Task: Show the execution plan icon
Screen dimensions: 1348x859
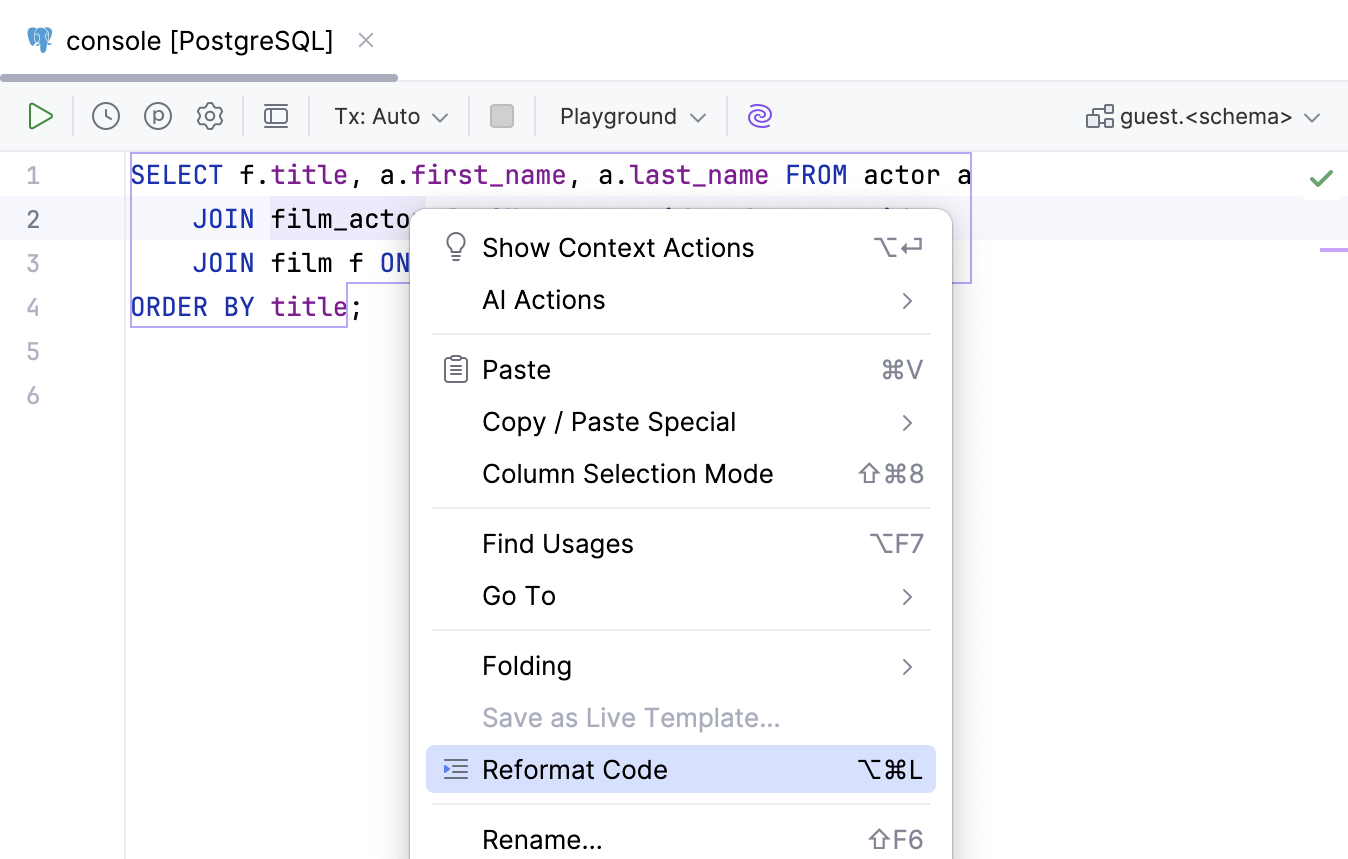Action: point(157,116)
